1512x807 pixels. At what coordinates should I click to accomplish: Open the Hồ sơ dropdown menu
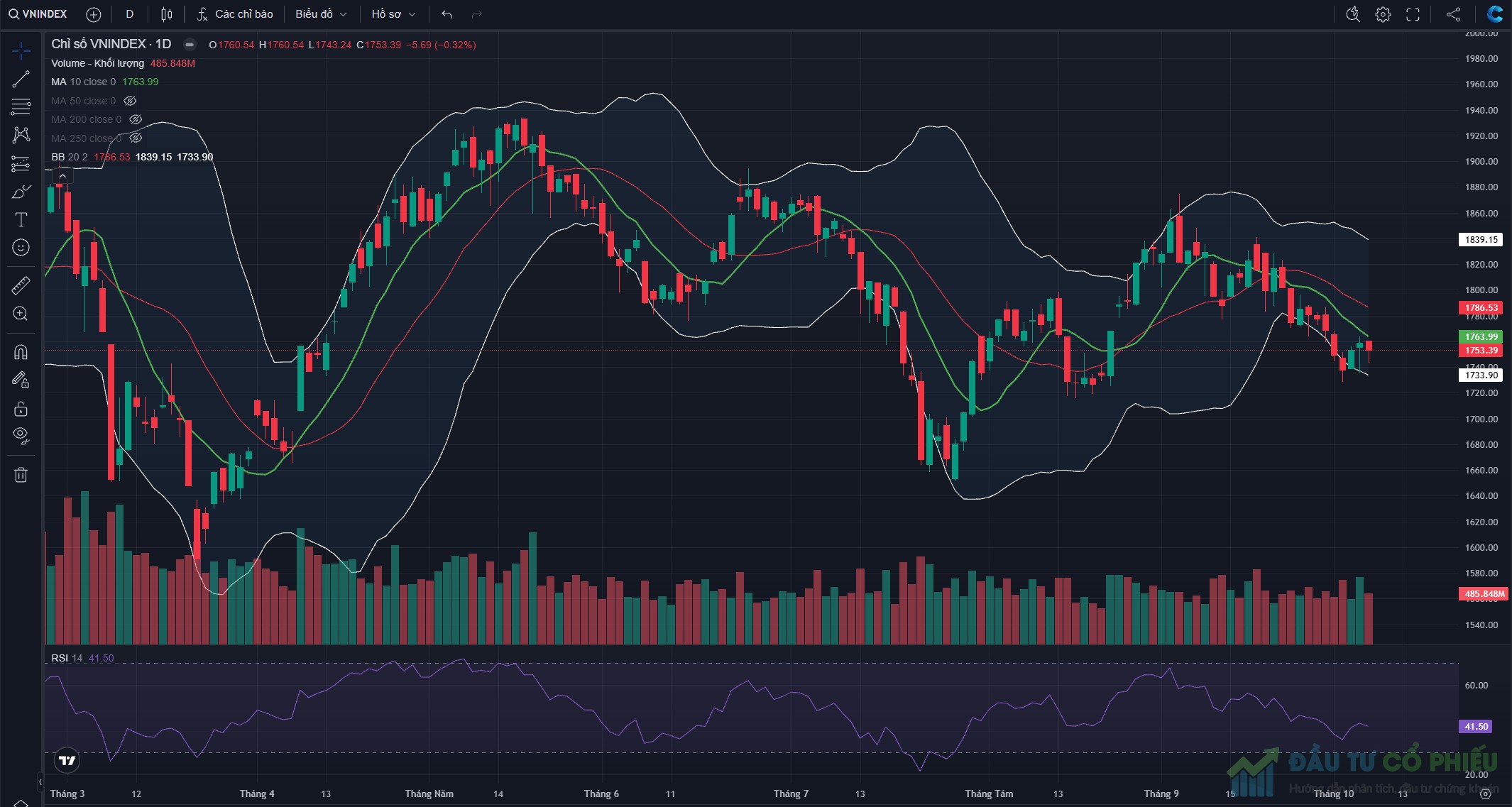(393, 14)
